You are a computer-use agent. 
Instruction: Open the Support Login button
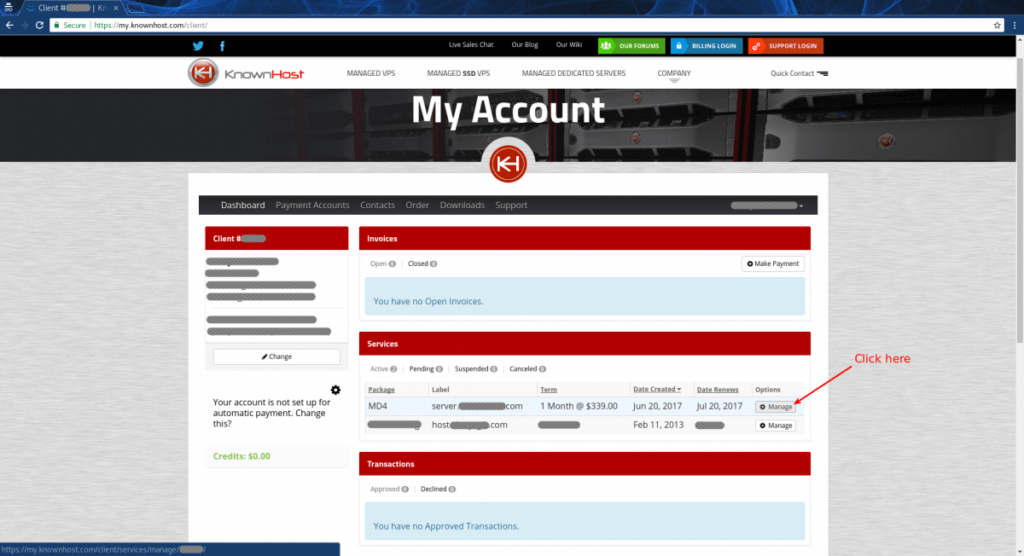(x=786, y=46)
